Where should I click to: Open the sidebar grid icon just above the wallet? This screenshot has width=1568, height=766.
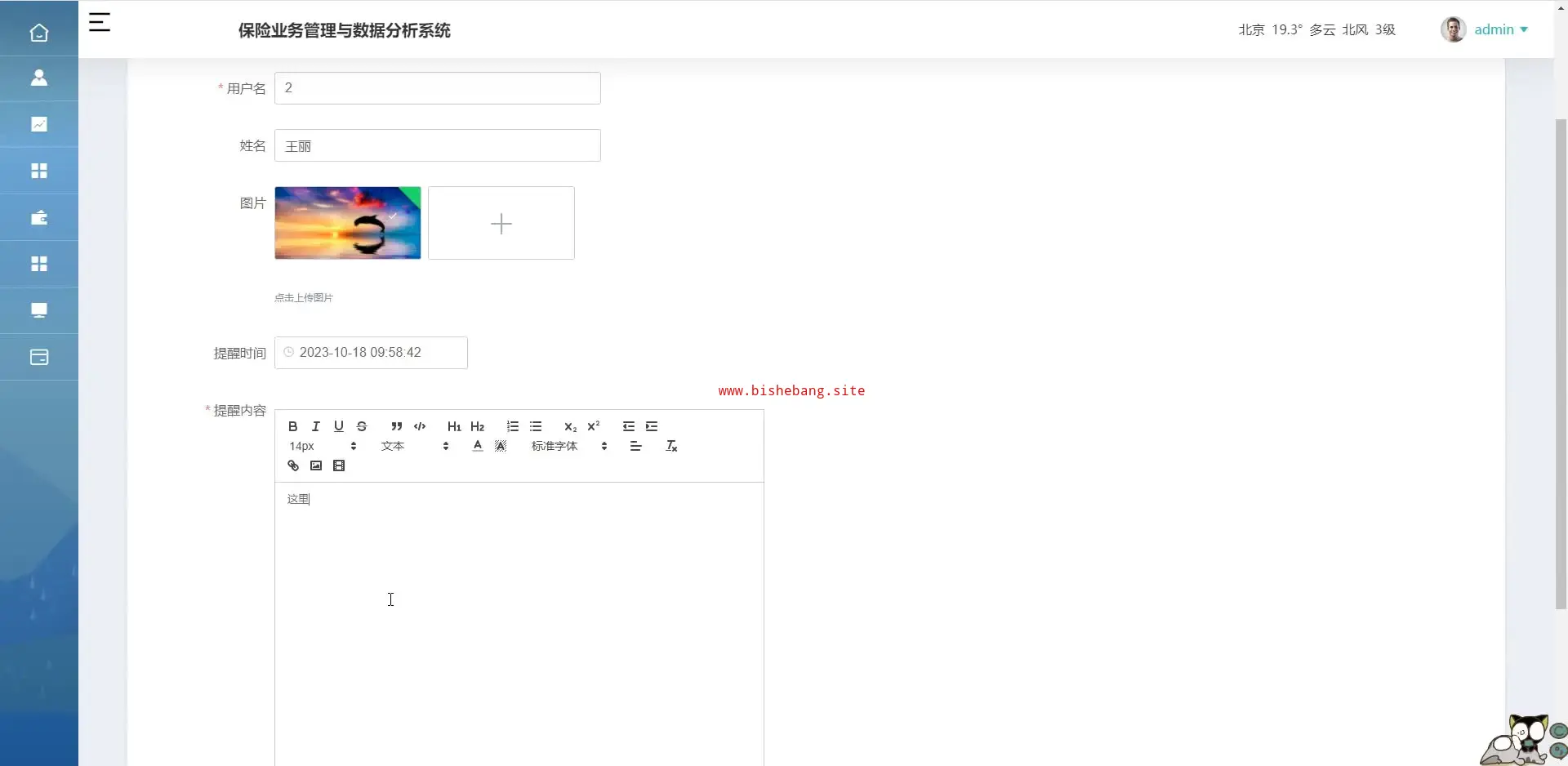pyautogui.click(x=39, y=171)
